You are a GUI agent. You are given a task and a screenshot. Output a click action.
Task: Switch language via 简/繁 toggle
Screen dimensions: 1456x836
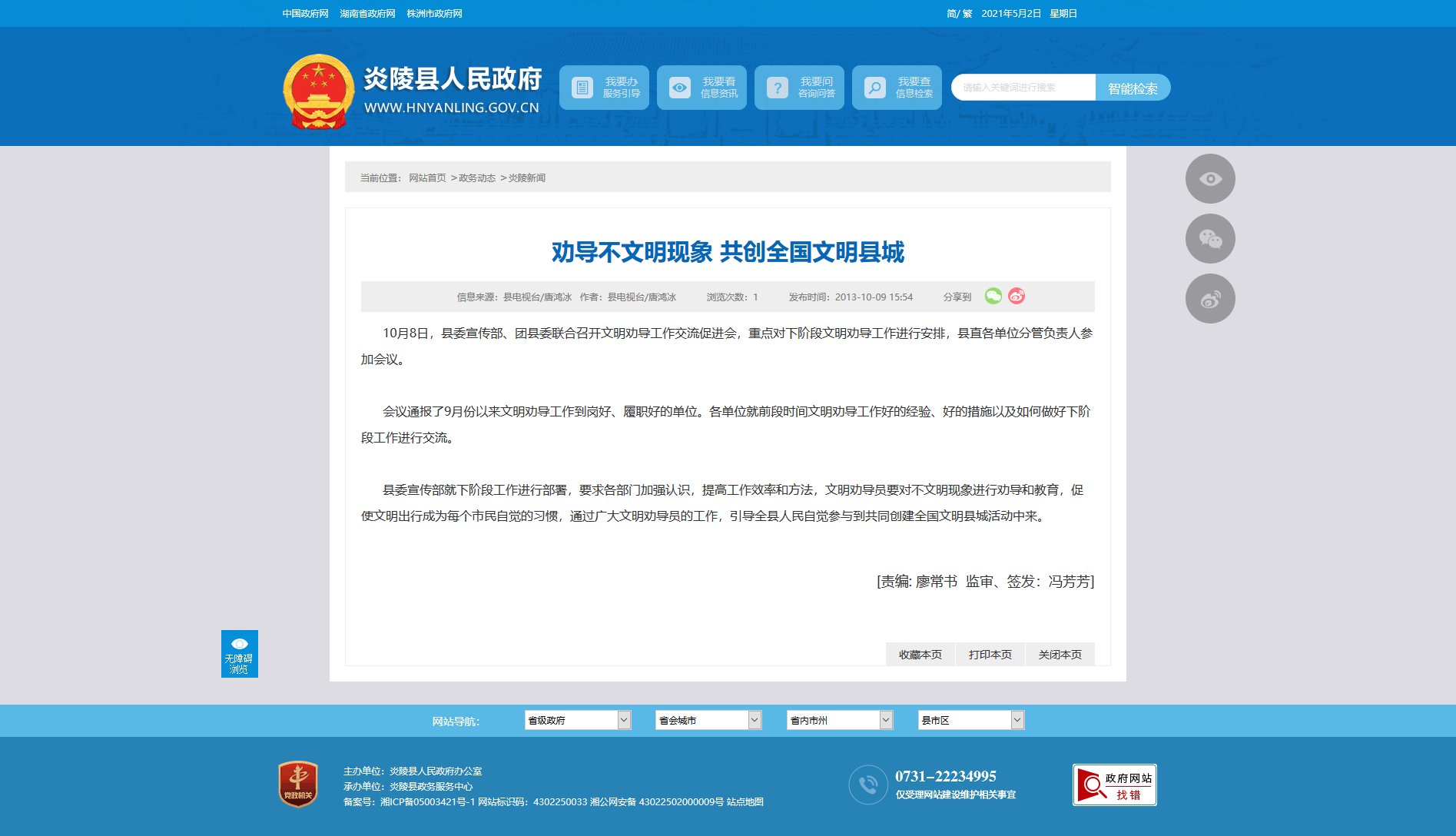tap(959, 14)
